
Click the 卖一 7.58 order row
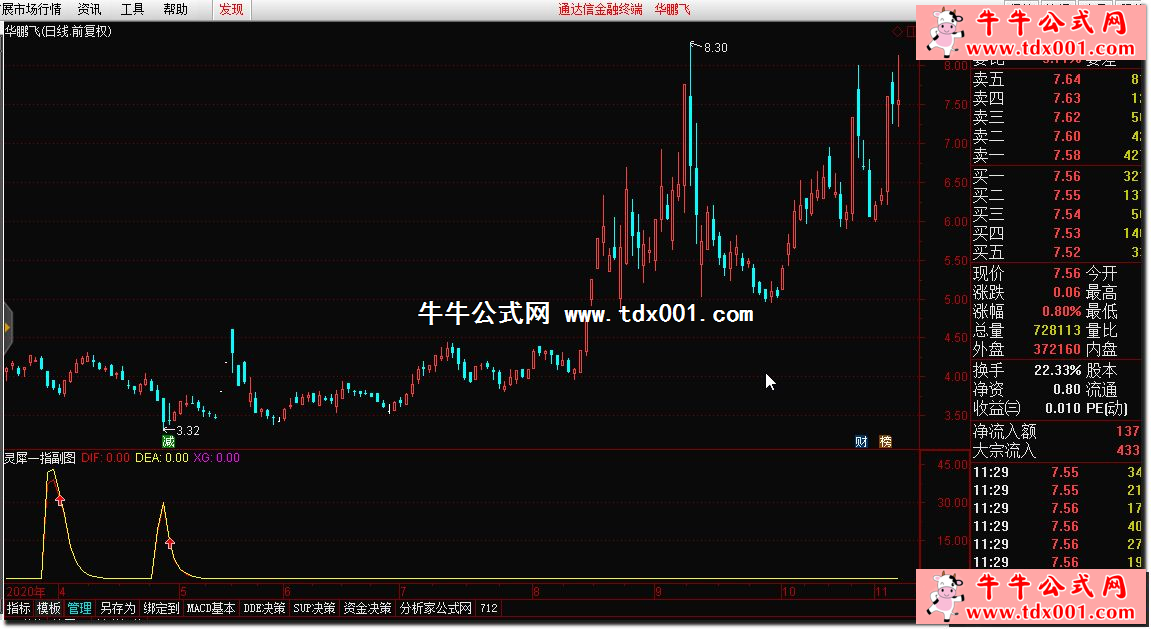1057,156
